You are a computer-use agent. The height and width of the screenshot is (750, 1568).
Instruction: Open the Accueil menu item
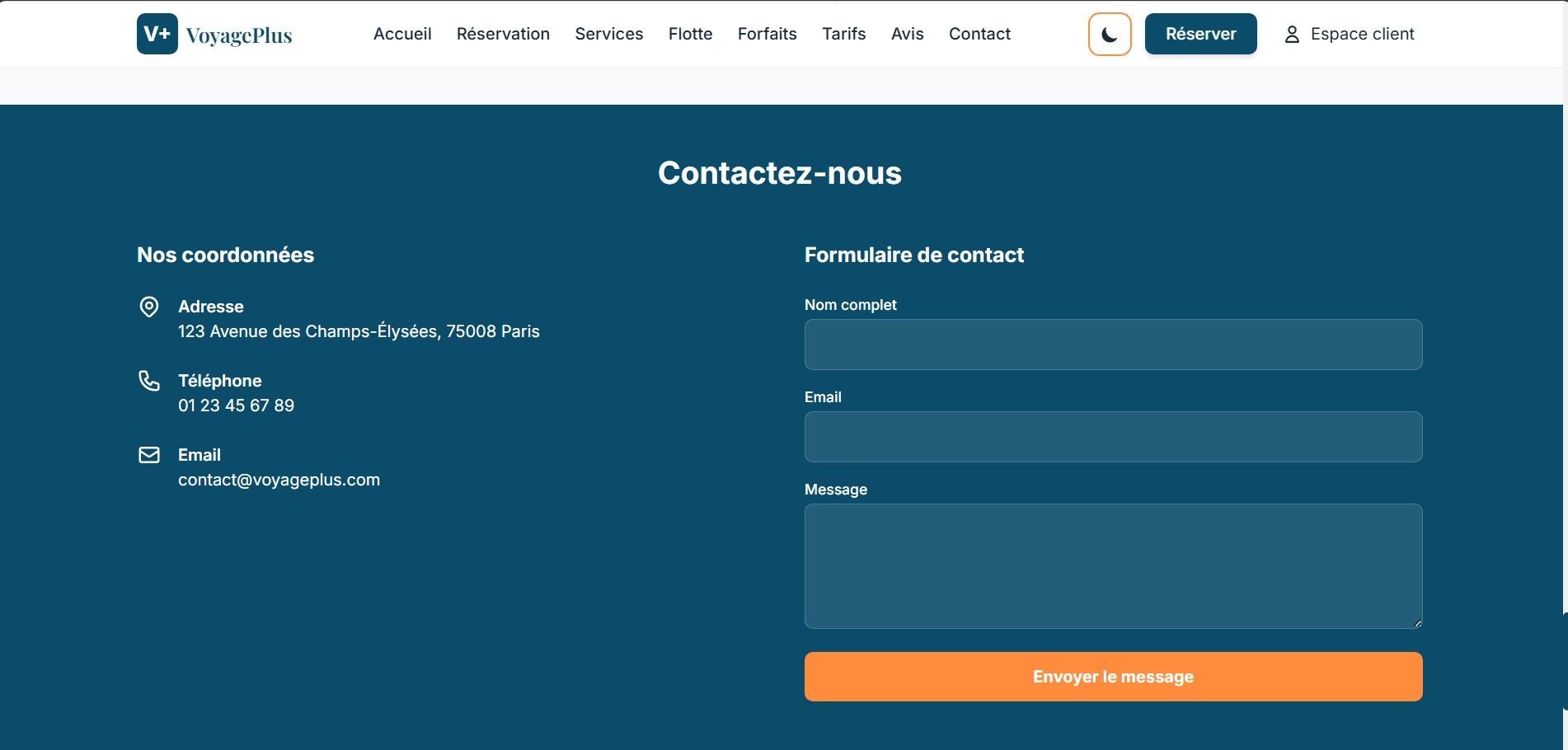click(x=402, y=34)
